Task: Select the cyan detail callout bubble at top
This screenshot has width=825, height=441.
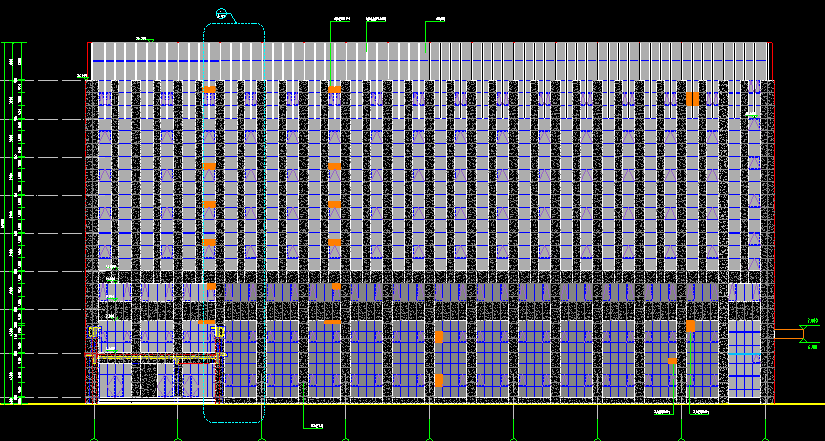Action: (x=221, y=13)
